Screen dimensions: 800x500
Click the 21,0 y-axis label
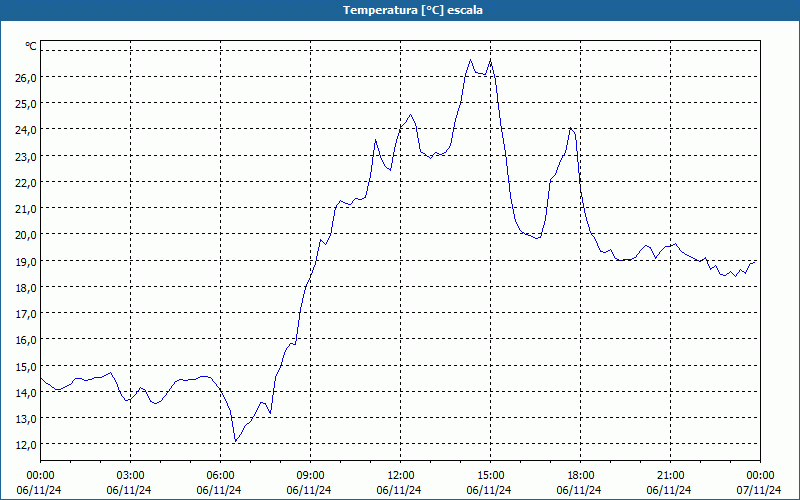coord(26,208)
